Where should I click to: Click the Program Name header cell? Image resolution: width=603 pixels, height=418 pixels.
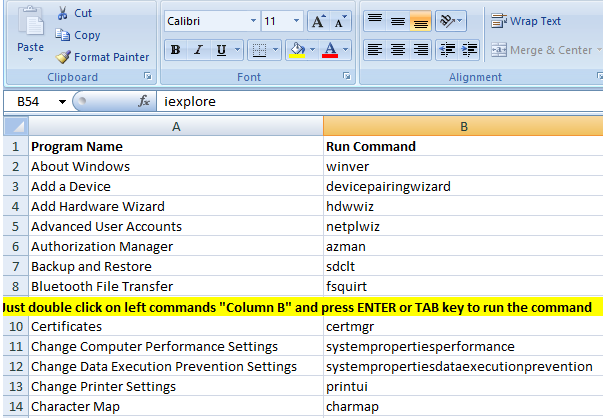click(x=176, y=147)
